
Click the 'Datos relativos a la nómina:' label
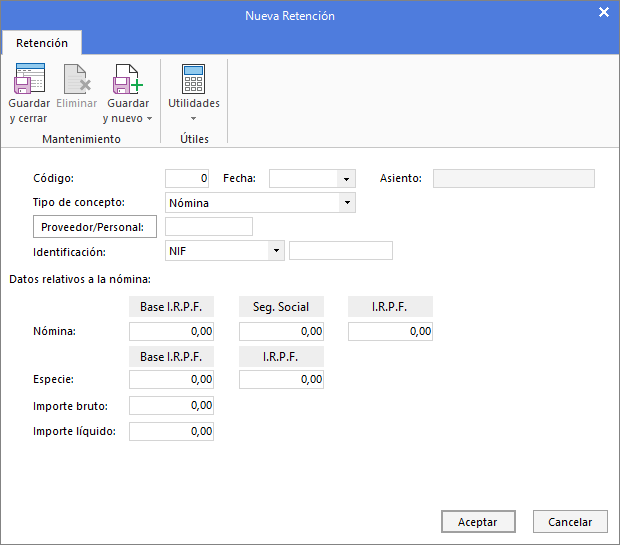[80, 279]
